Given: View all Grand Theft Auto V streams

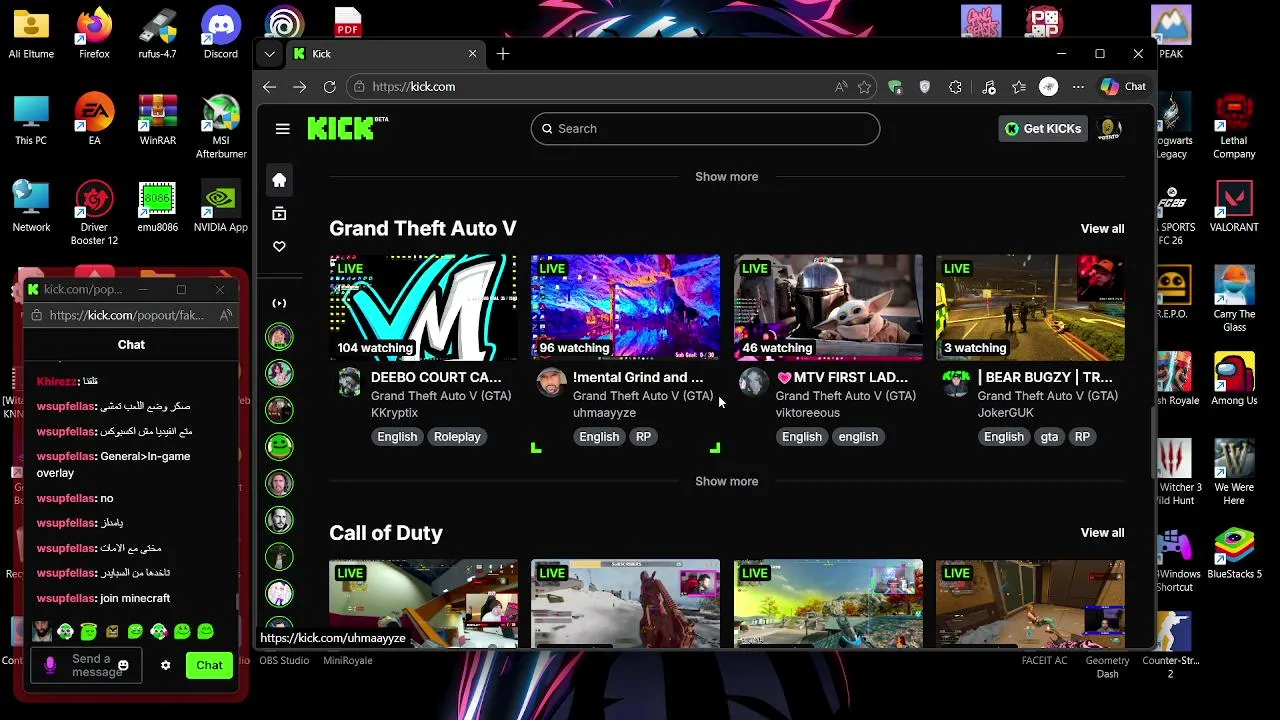Looking at the screenshot, I should (x=1102, y=229).
